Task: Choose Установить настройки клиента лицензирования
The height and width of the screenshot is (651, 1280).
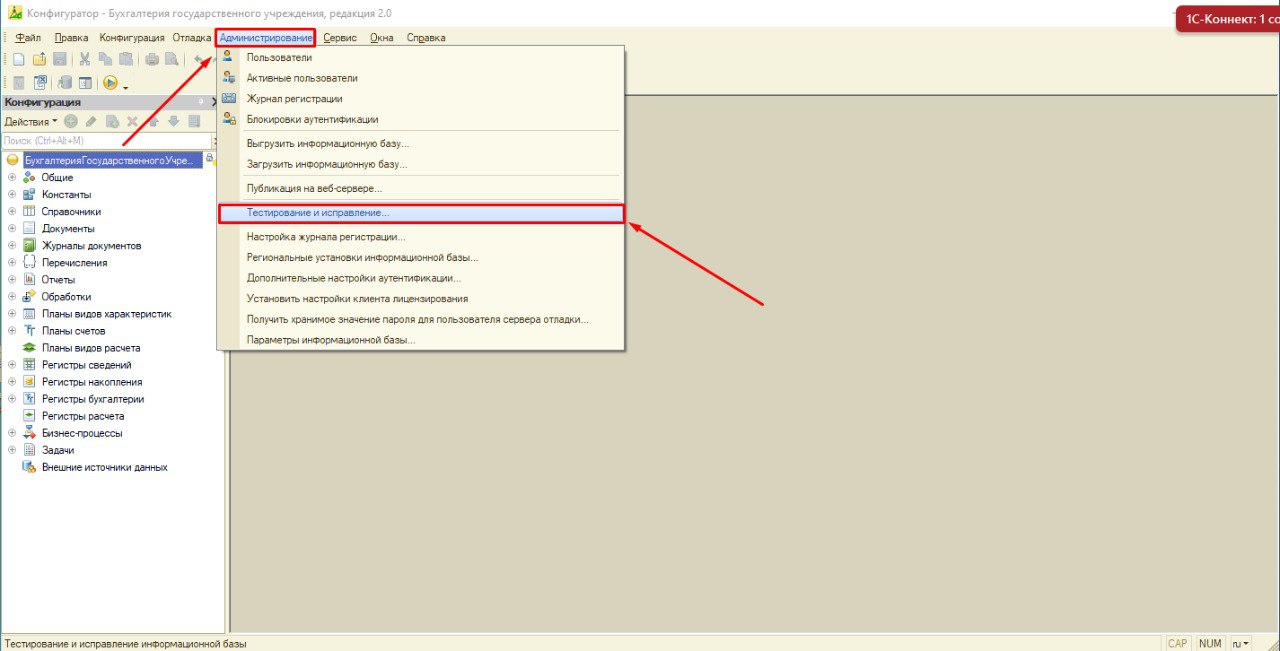Action: pyautogui.click(x=420, y=299)
